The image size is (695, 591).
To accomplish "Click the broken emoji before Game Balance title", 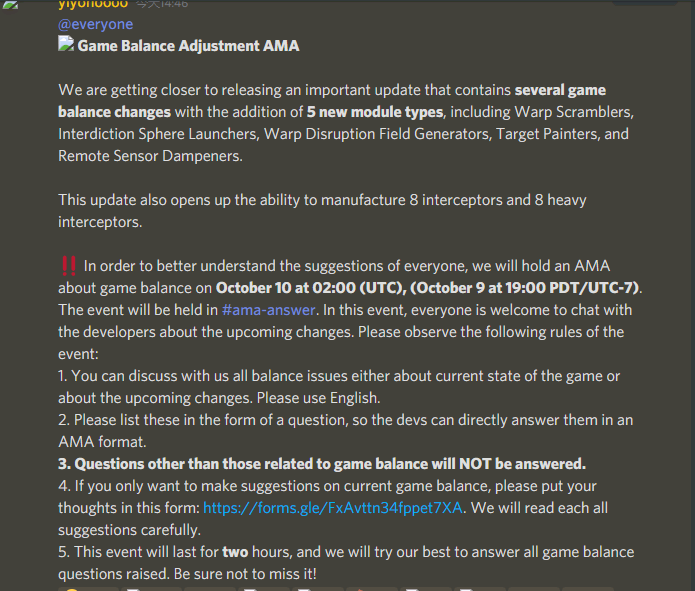I will 66,44.
